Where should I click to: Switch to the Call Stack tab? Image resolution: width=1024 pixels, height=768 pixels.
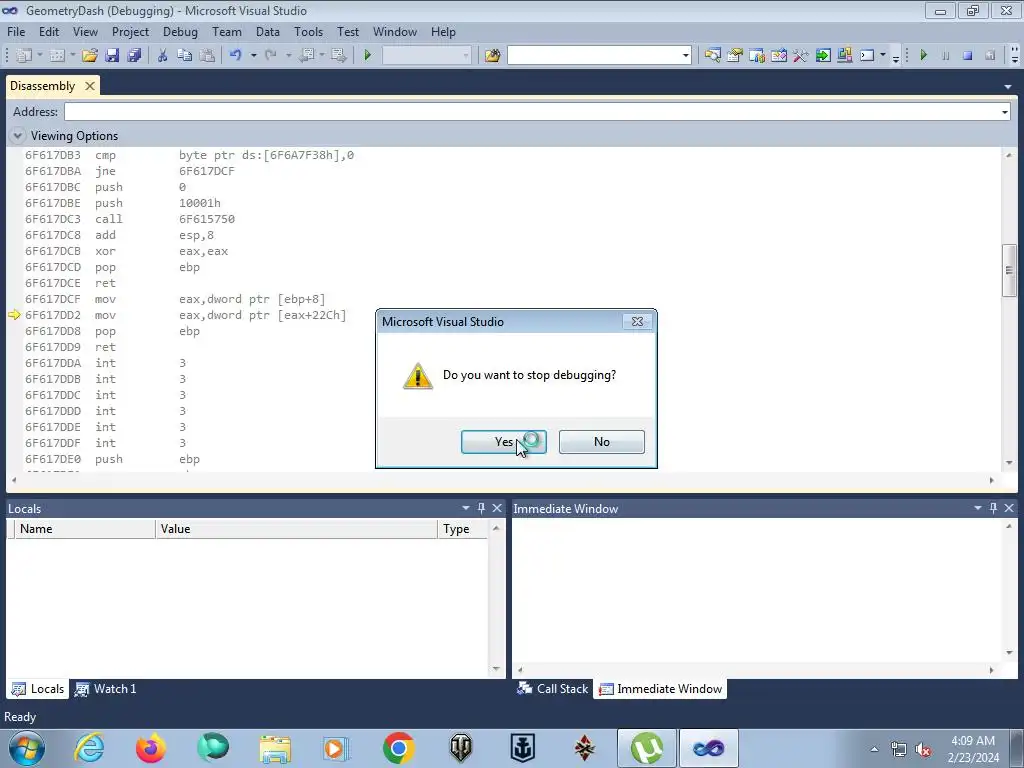coord(552,689)
